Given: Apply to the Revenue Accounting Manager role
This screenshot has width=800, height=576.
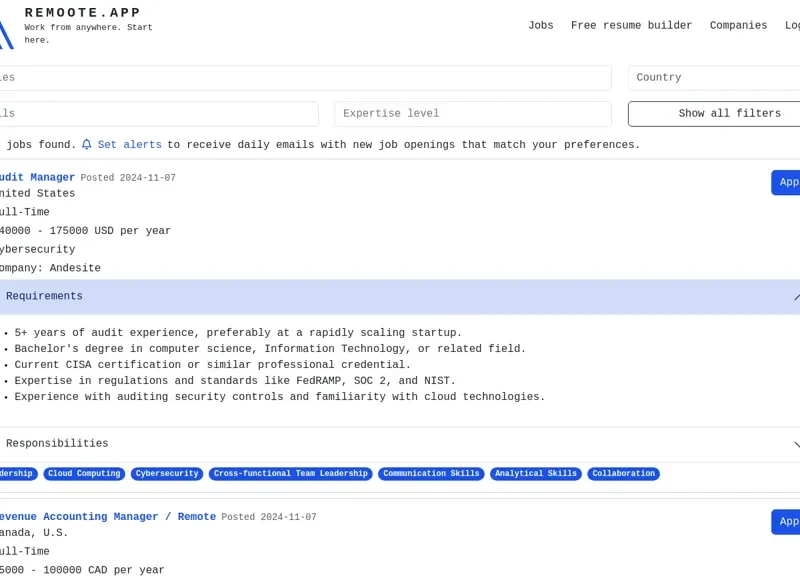Looking at the screenshot, I should pyautogui.click(x=788, y=521).
